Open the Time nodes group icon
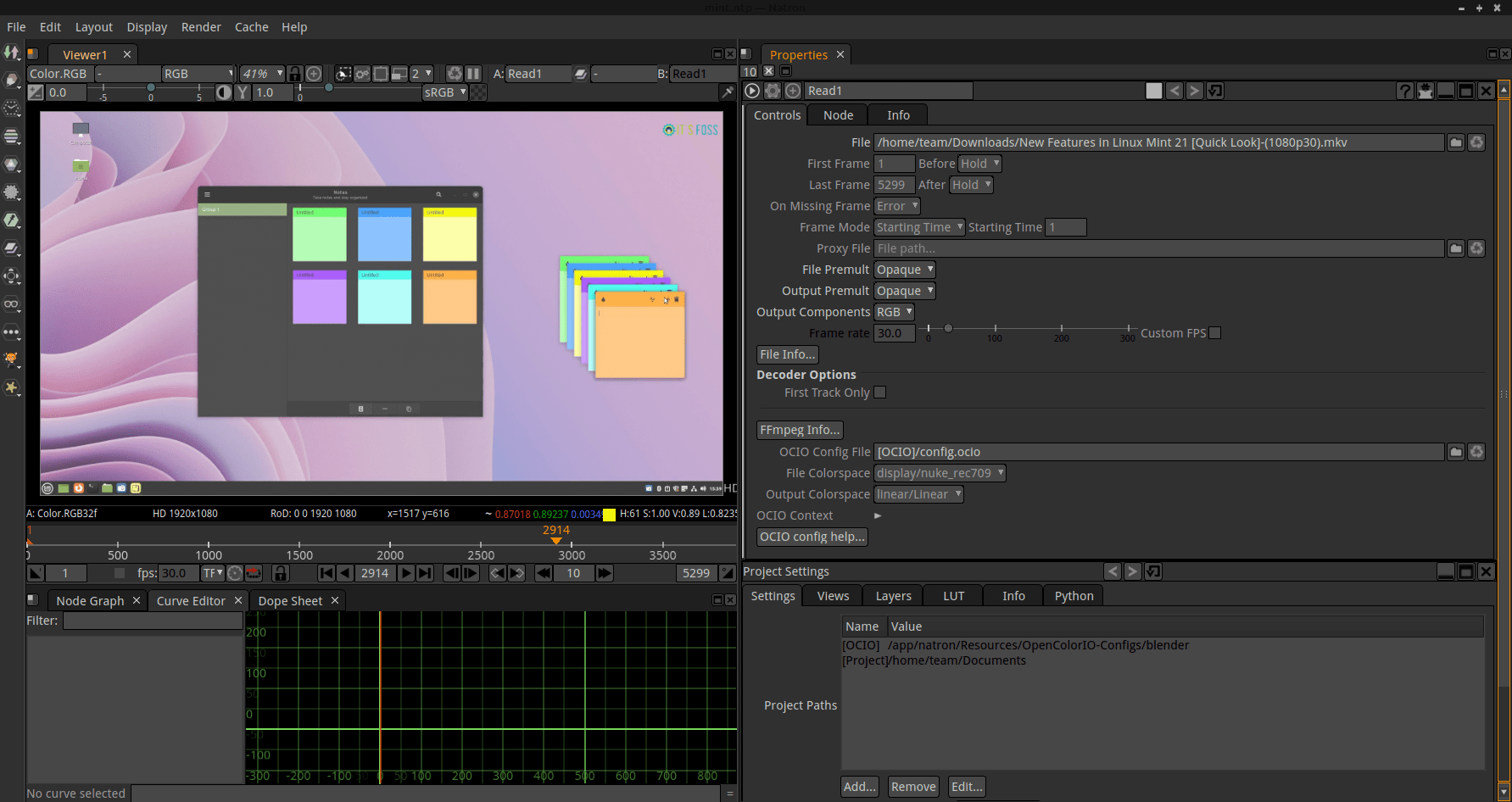Image resolution: width=1512 pixels, height=802 pixels. pos(12,109)
